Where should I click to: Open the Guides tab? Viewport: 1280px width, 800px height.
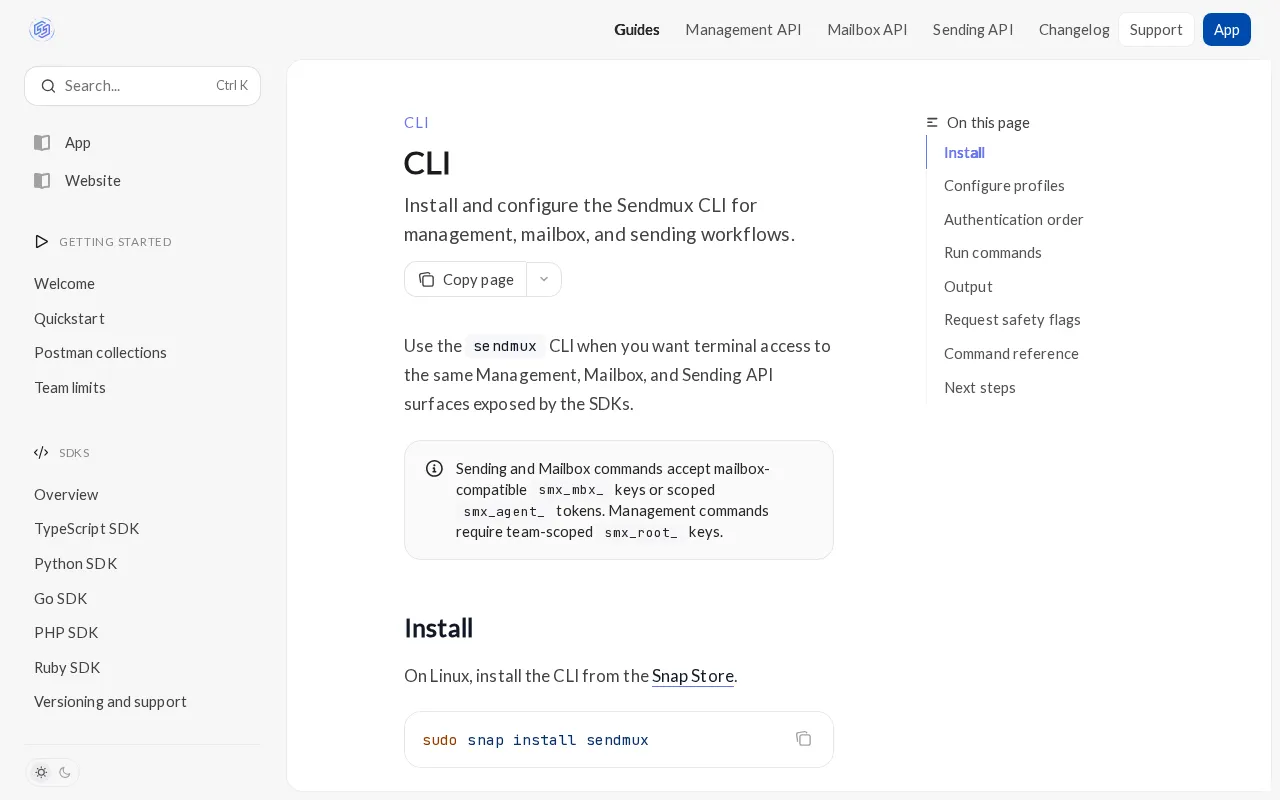tap(637, 30)
